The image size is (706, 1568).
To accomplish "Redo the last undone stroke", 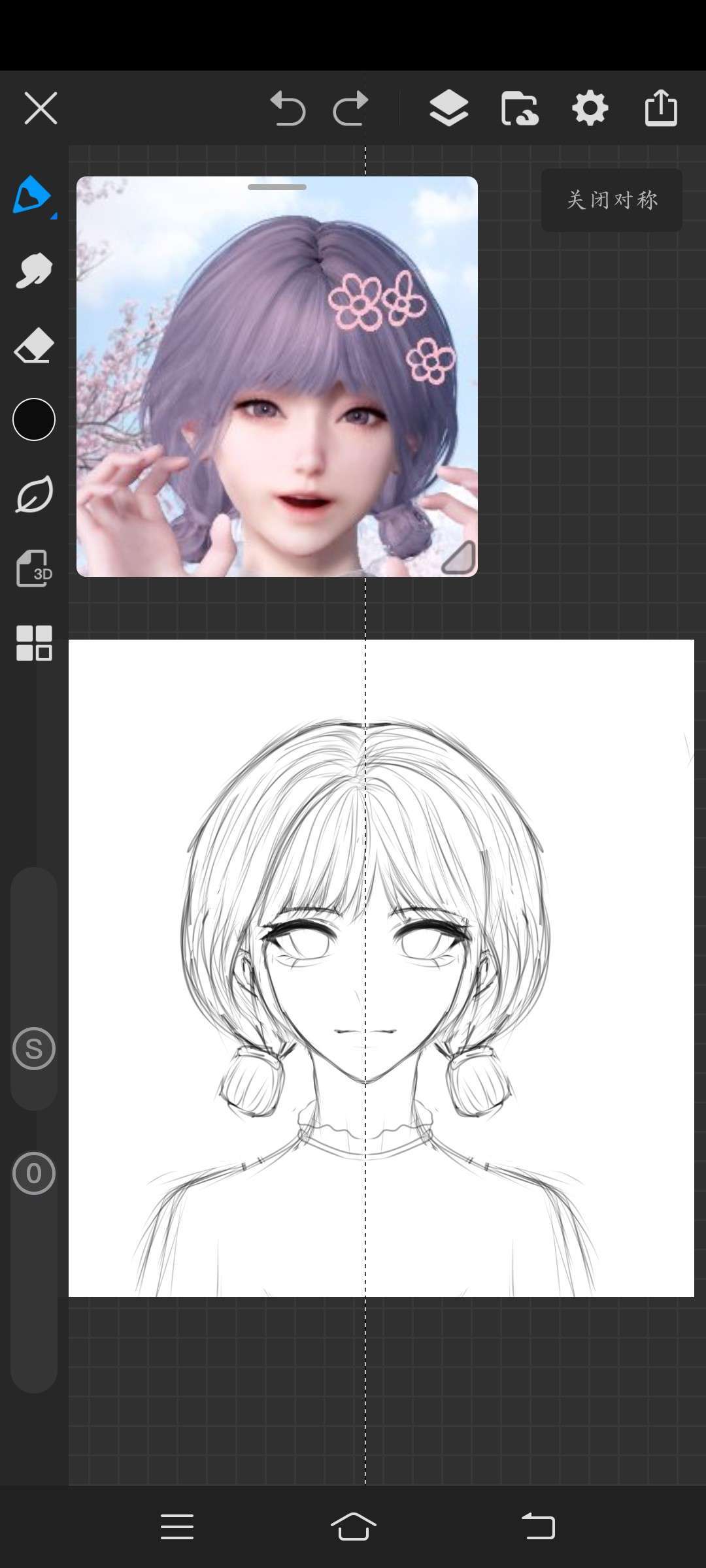I will point(350,108).
